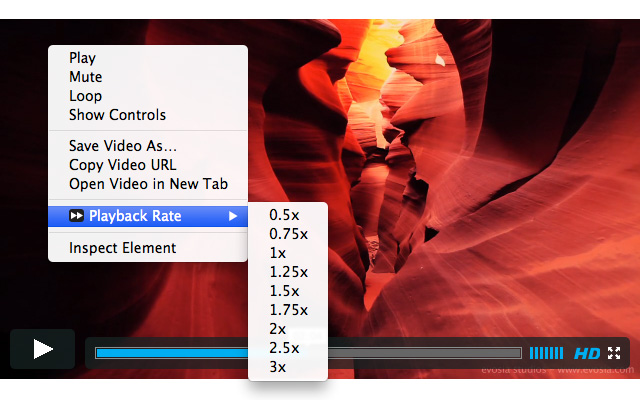Select the 1.25x speed option
Screen dimensions: 640x400
point(288,272)
